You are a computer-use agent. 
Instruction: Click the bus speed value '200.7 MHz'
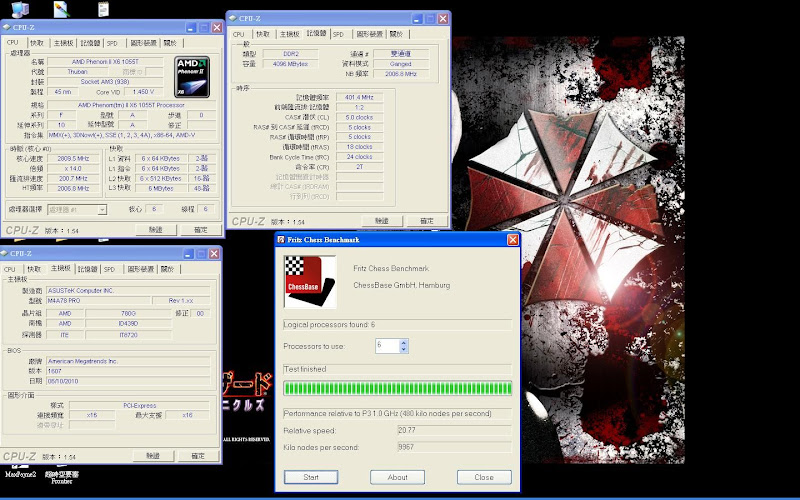click(73, 179)
